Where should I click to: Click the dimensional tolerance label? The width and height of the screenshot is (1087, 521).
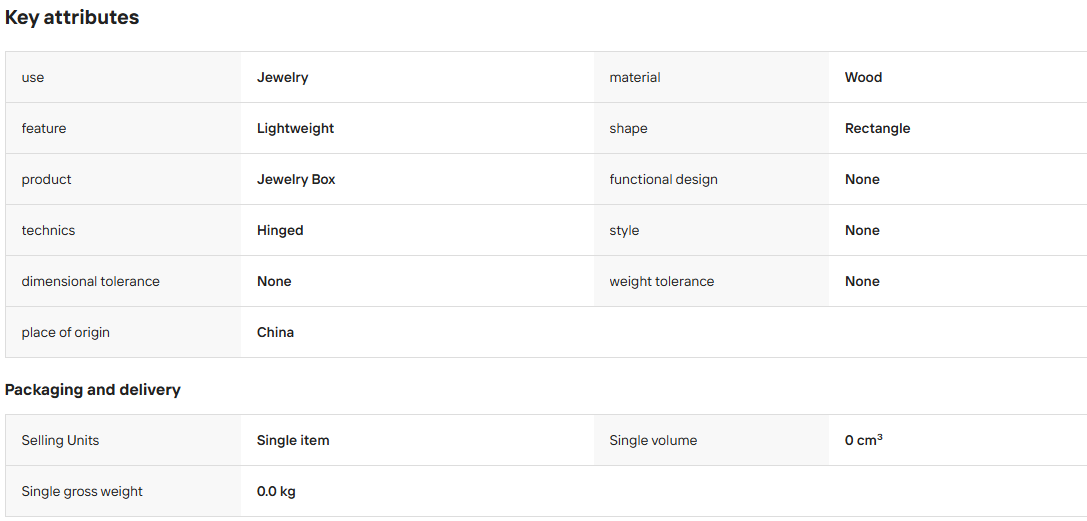tap(91, 281)
